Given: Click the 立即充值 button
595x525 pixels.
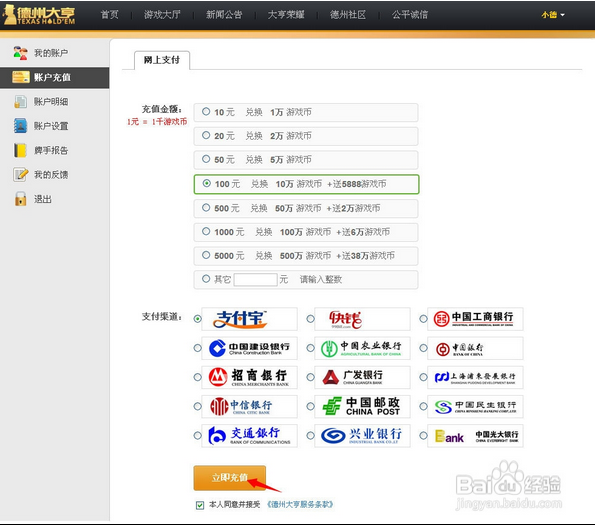Looking at the screenshot, I should (230, 478).
